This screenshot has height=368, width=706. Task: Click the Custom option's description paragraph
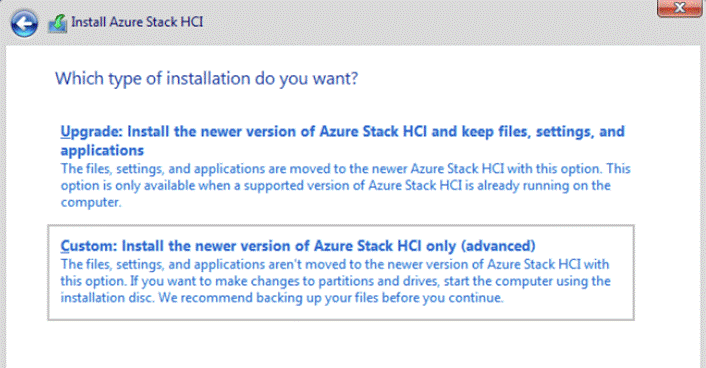click(x=335, y=281)
